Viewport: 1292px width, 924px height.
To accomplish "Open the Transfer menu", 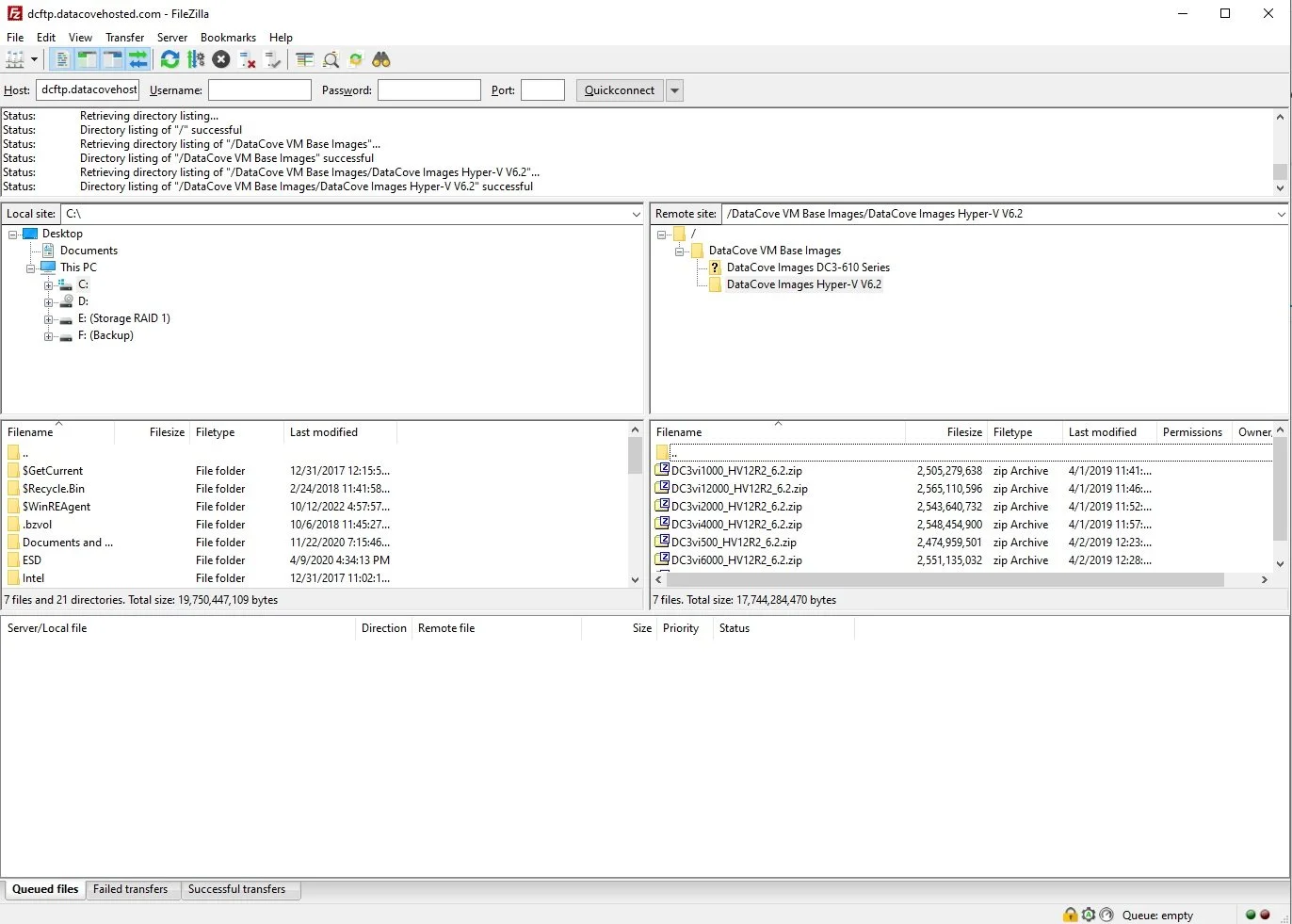I will click(x=125, y=38).
